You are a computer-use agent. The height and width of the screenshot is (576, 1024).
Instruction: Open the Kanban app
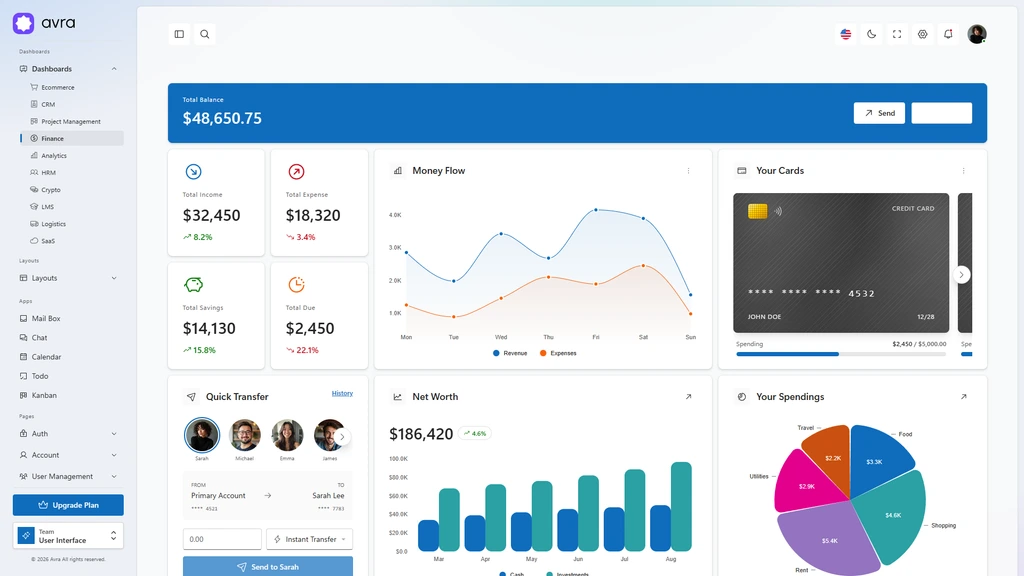click(69, 395)
